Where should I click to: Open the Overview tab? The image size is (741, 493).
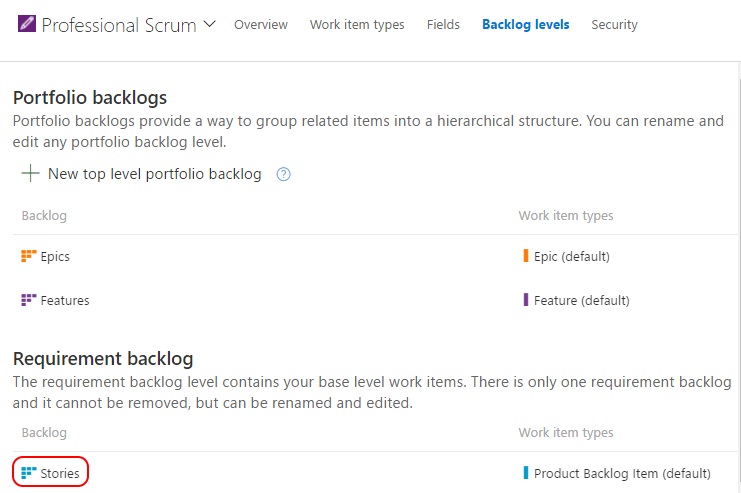click(261, 25)
